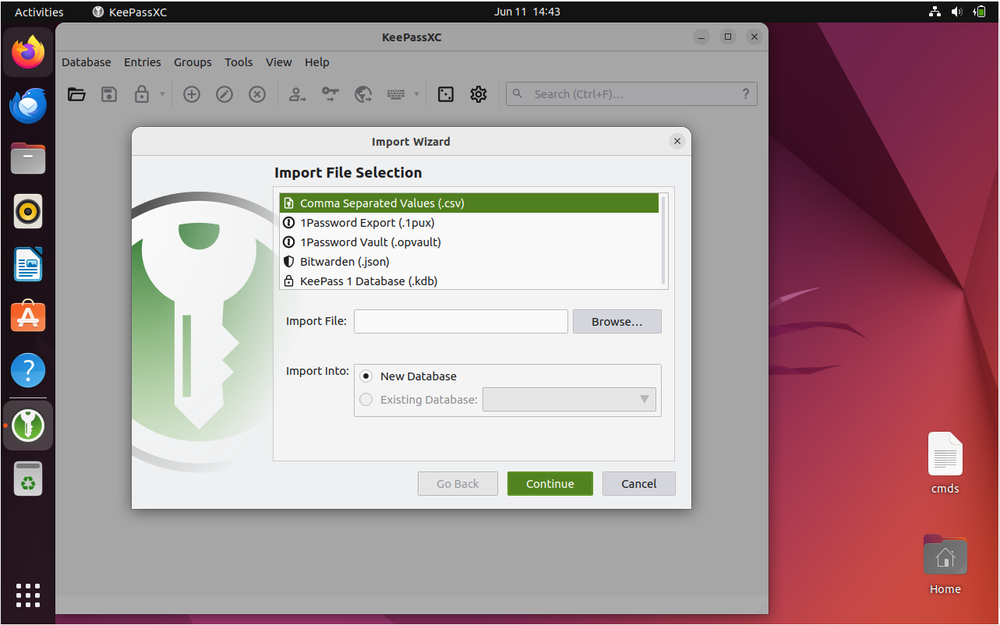Expand the lock databases dropdown arrow
1000x625 pixels.
[x=163, y=93]
